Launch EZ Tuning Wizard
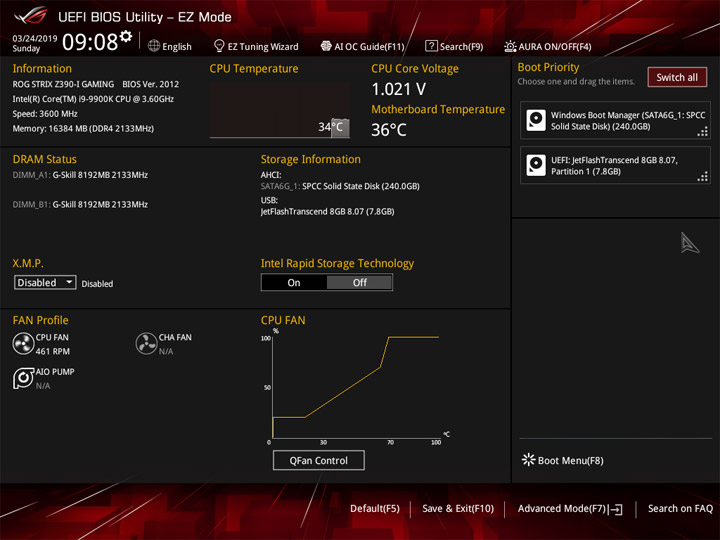Screen dimensions: 720x540 [x=263, y=46]
